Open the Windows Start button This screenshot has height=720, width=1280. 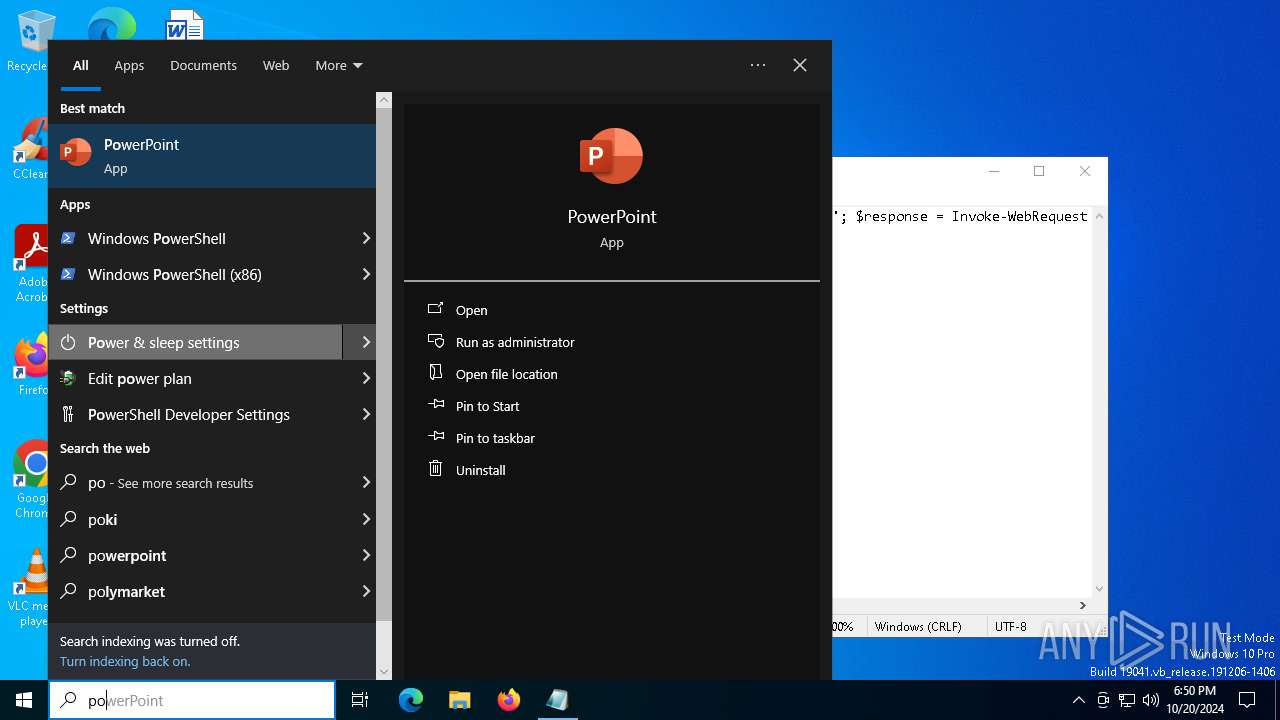tap(24, 700)
